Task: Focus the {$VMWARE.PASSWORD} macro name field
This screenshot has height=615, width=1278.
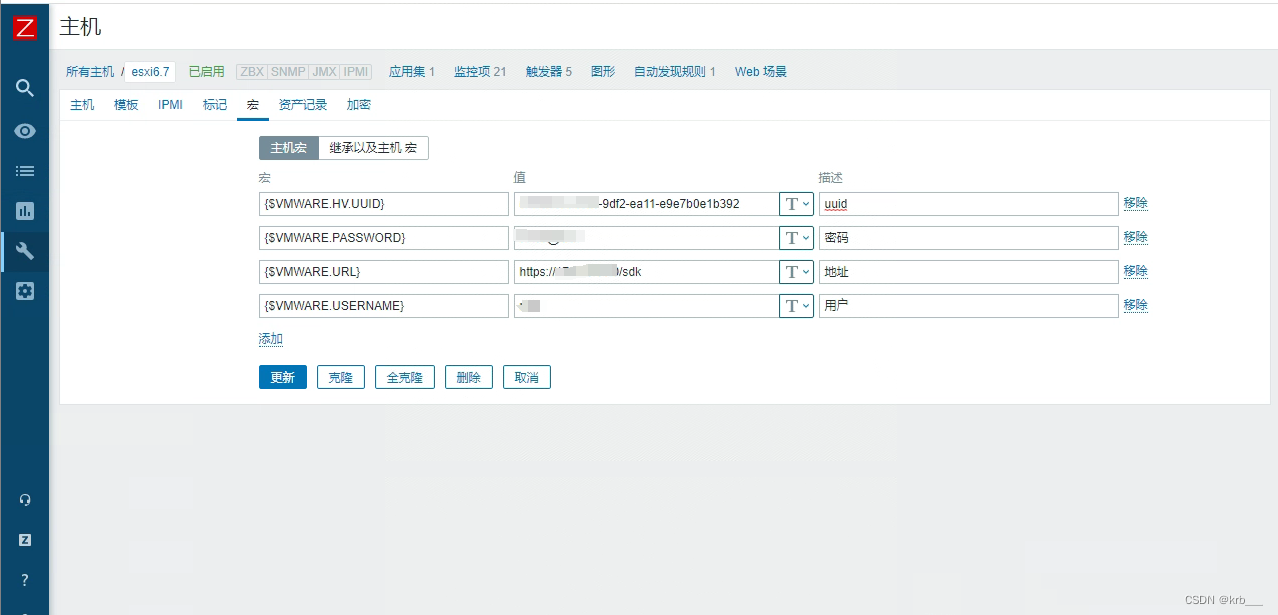Action: (x=384, y=238)
